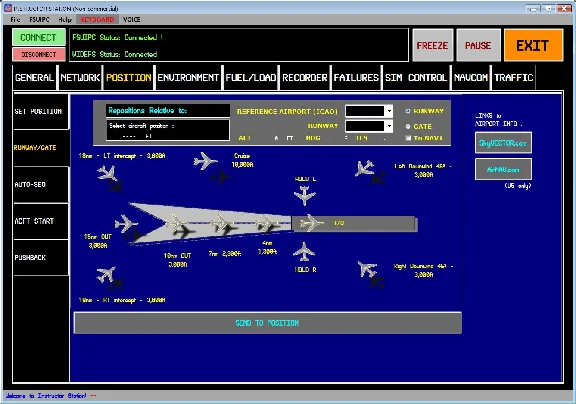This screenshot has width=576, height=404.
Task: Click the FREEZE button
Action: (x=433, y=45)
